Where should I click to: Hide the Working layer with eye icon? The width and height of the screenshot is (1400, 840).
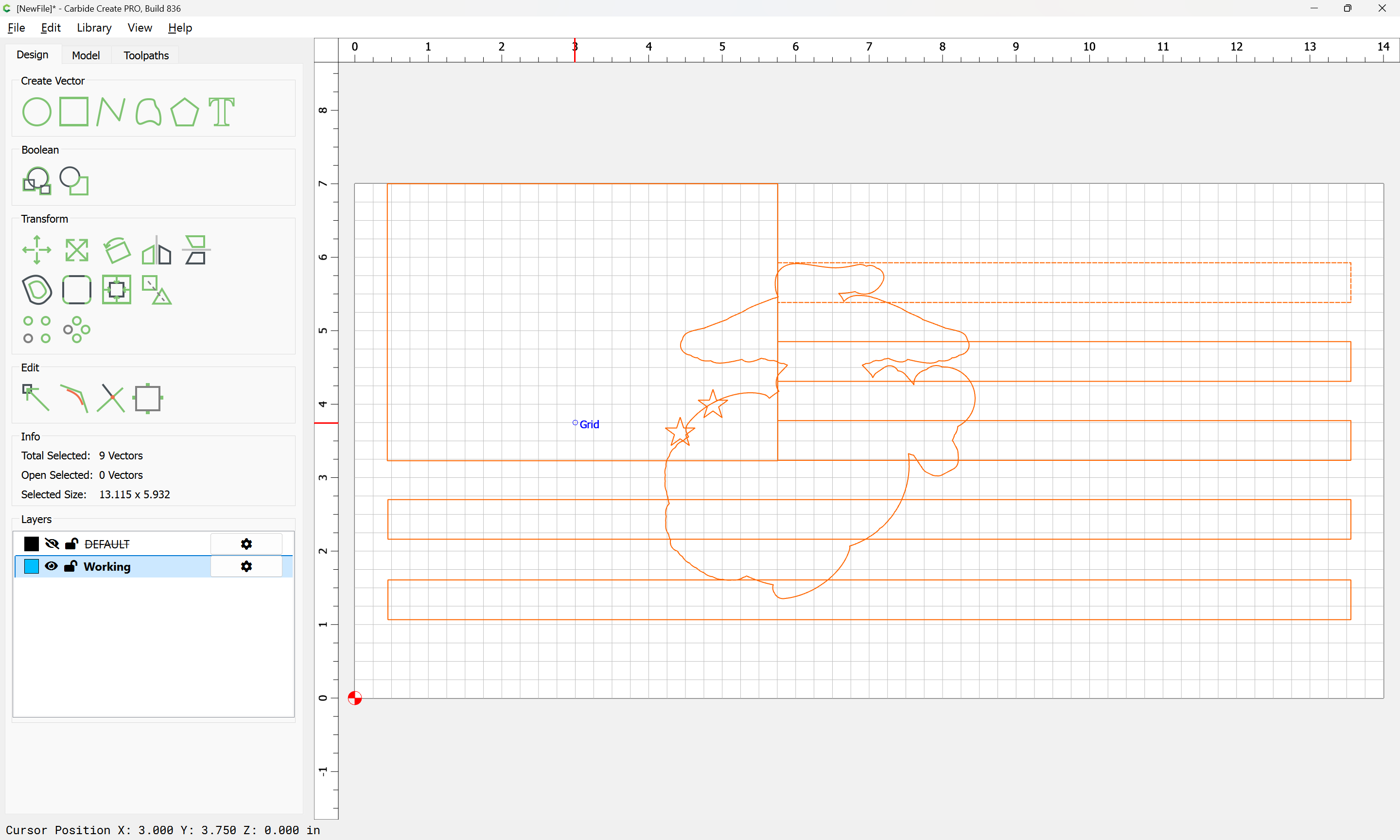[x=51, y=566]
